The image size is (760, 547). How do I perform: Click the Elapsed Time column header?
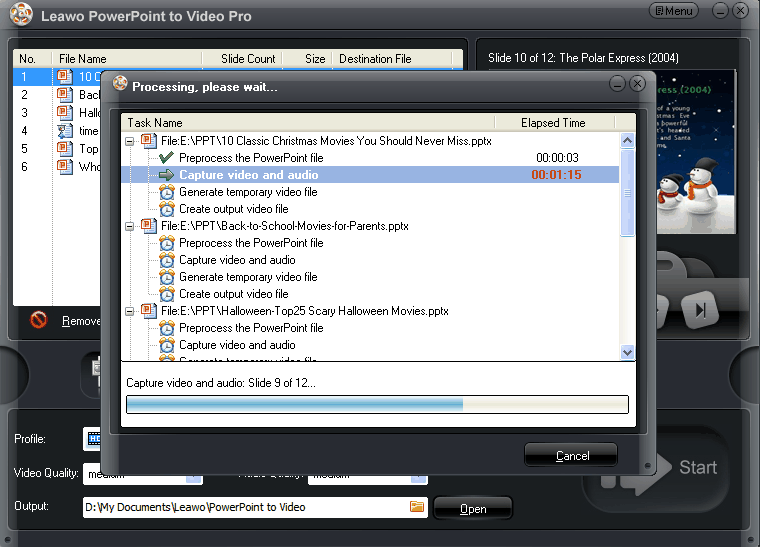point(554,123)
